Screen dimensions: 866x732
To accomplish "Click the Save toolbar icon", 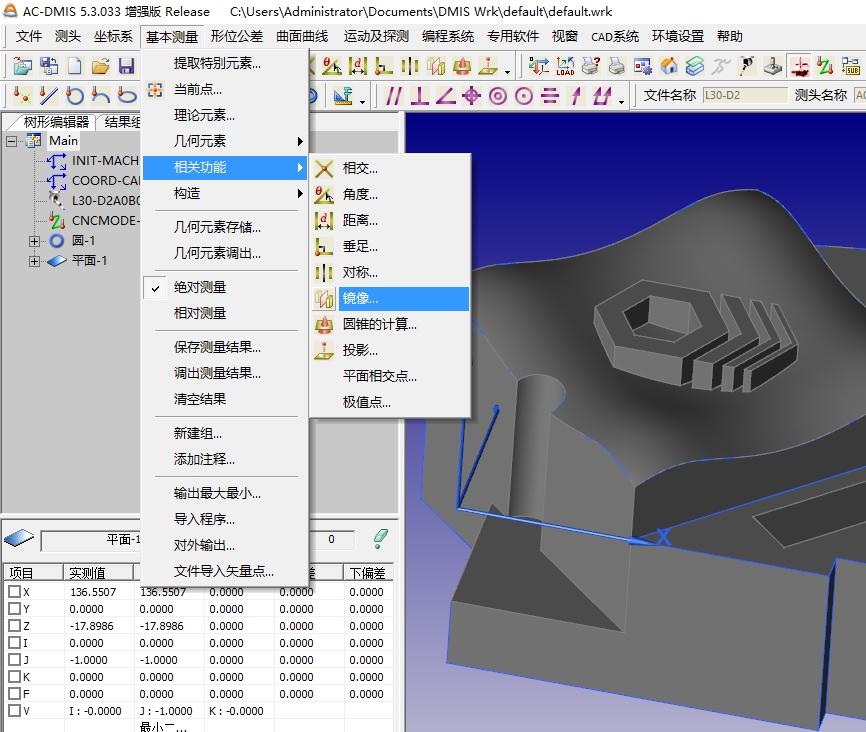I will pyautogui.click(x=126, y=67).
